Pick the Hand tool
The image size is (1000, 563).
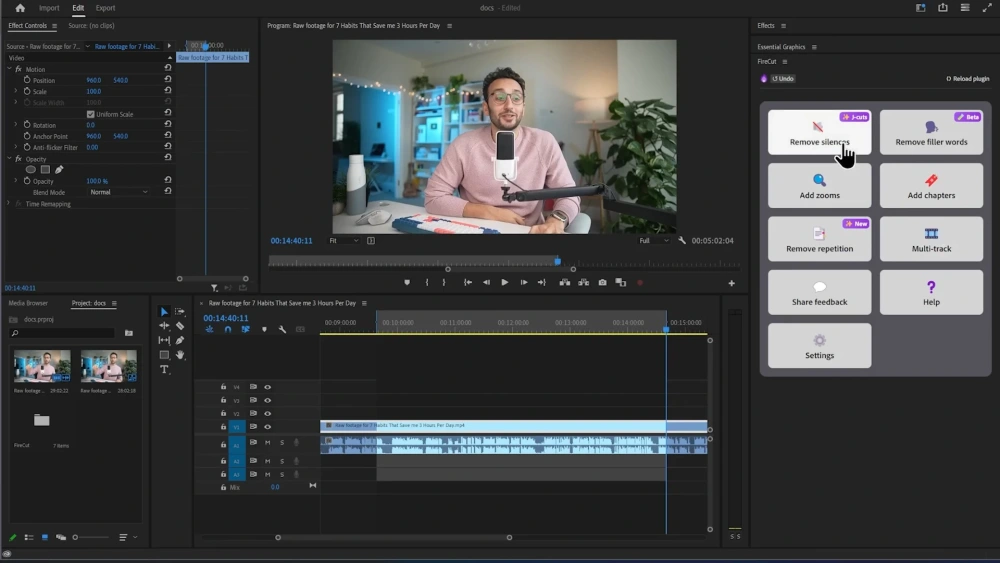click(x=180, y=355)
